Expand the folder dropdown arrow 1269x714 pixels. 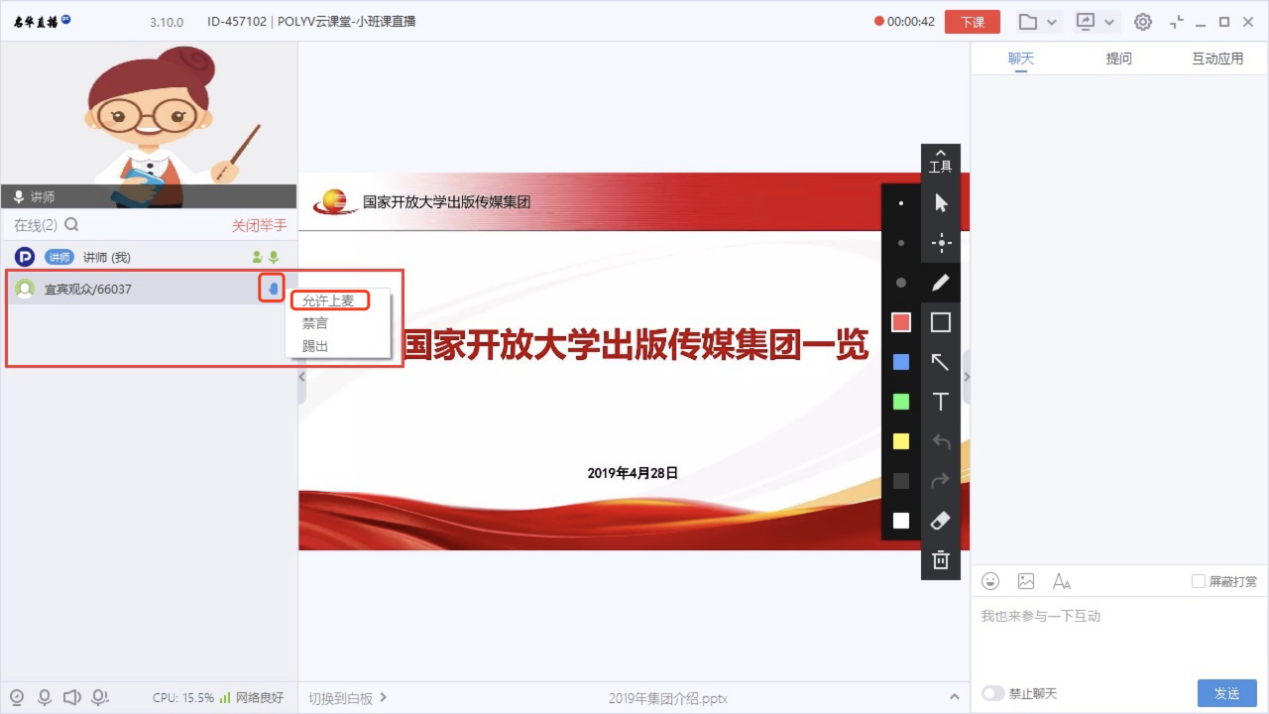point(1052,22)
